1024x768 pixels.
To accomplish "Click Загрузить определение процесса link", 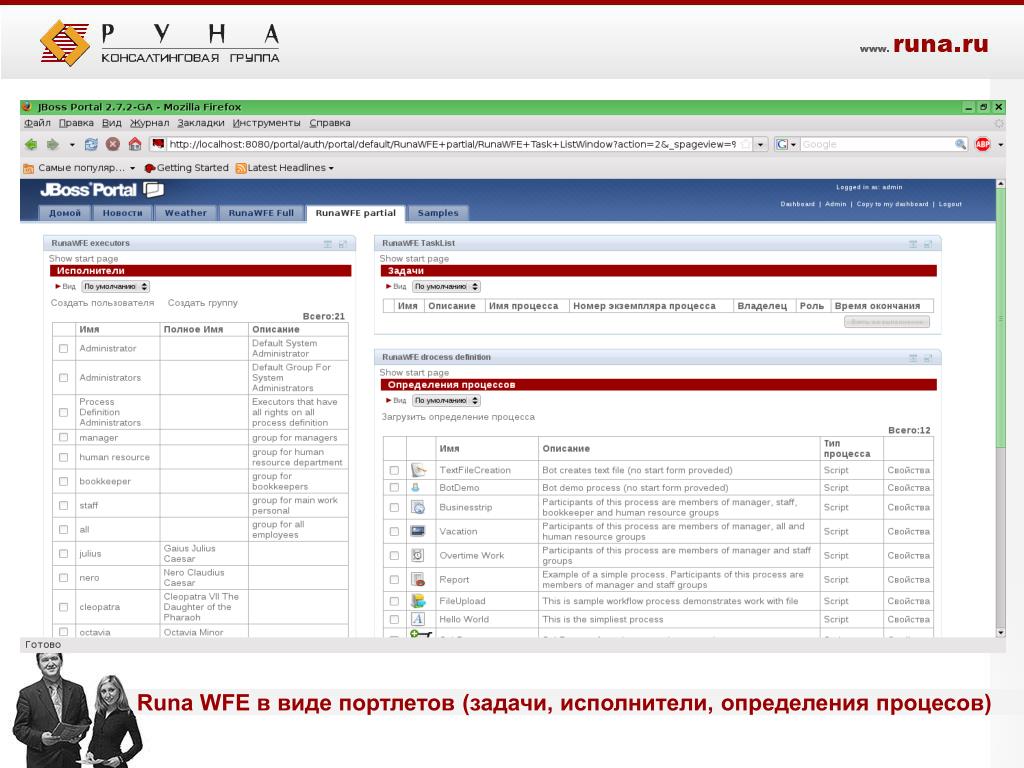I will coord(458,417).
